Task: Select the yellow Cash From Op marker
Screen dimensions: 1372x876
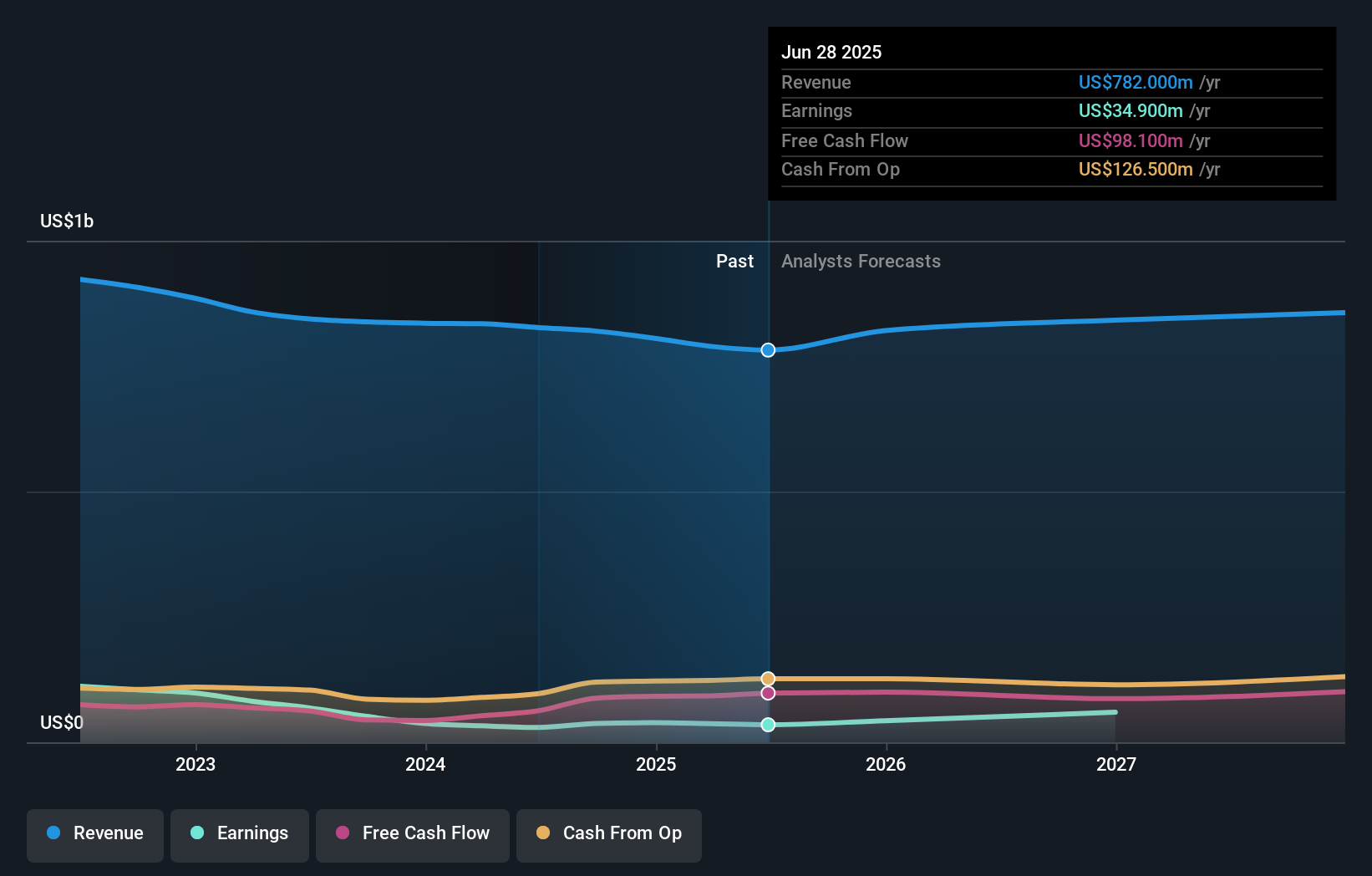Action: coord(767,679)
